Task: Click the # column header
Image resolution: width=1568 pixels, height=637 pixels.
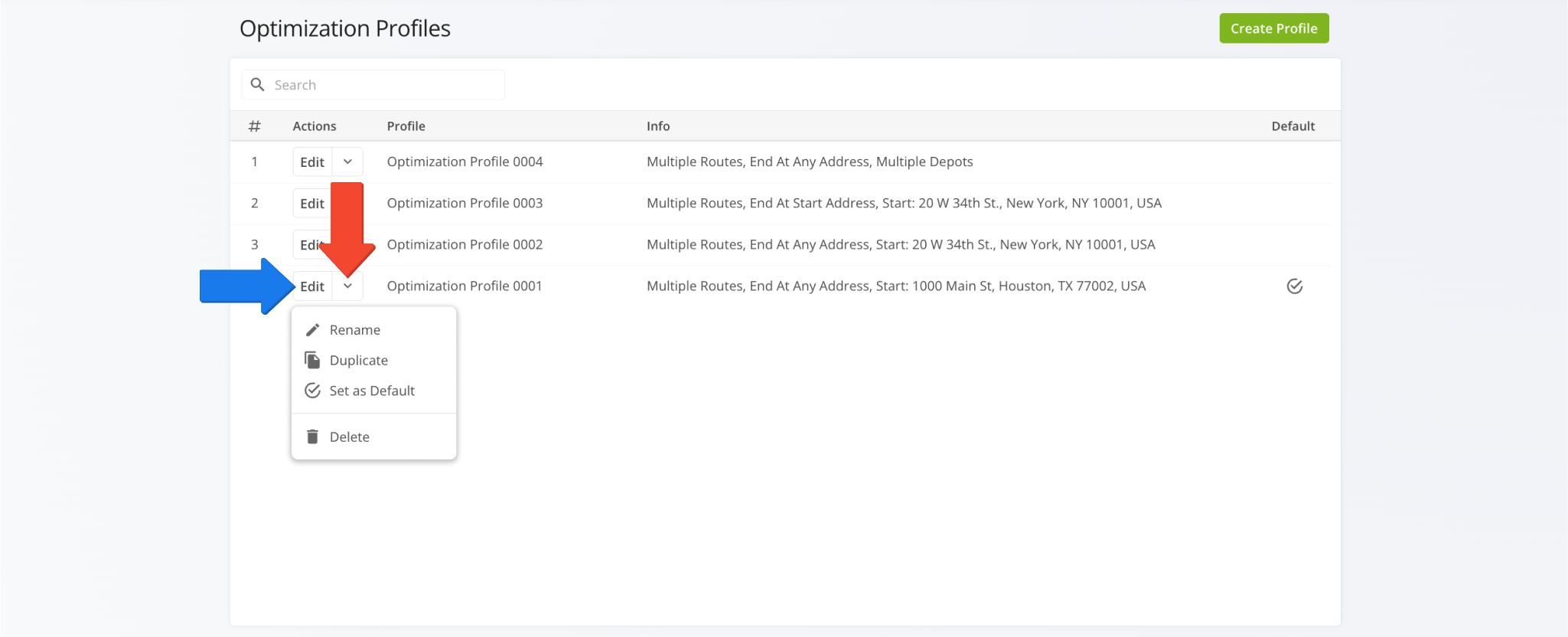Action: point(255,126)
